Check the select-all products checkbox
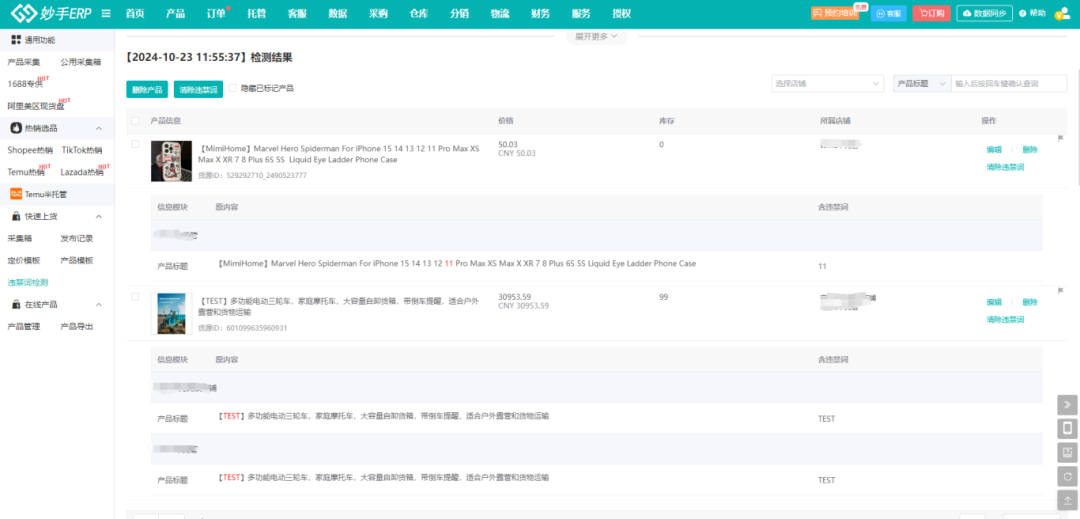1080x519 pixels. click(135, 120)
